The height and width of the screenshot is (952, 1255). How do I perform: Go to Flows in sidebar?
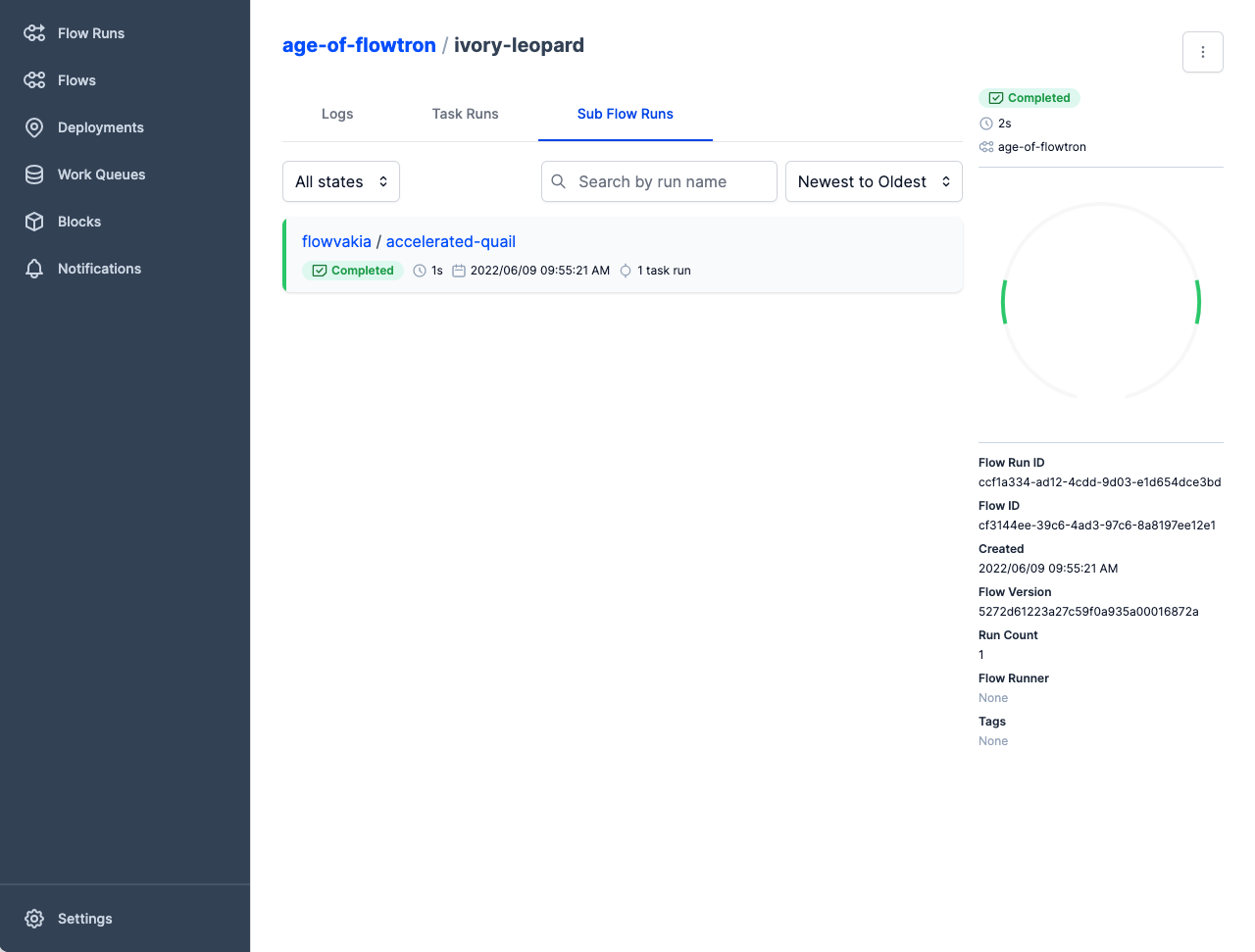(x=76, y=80)
